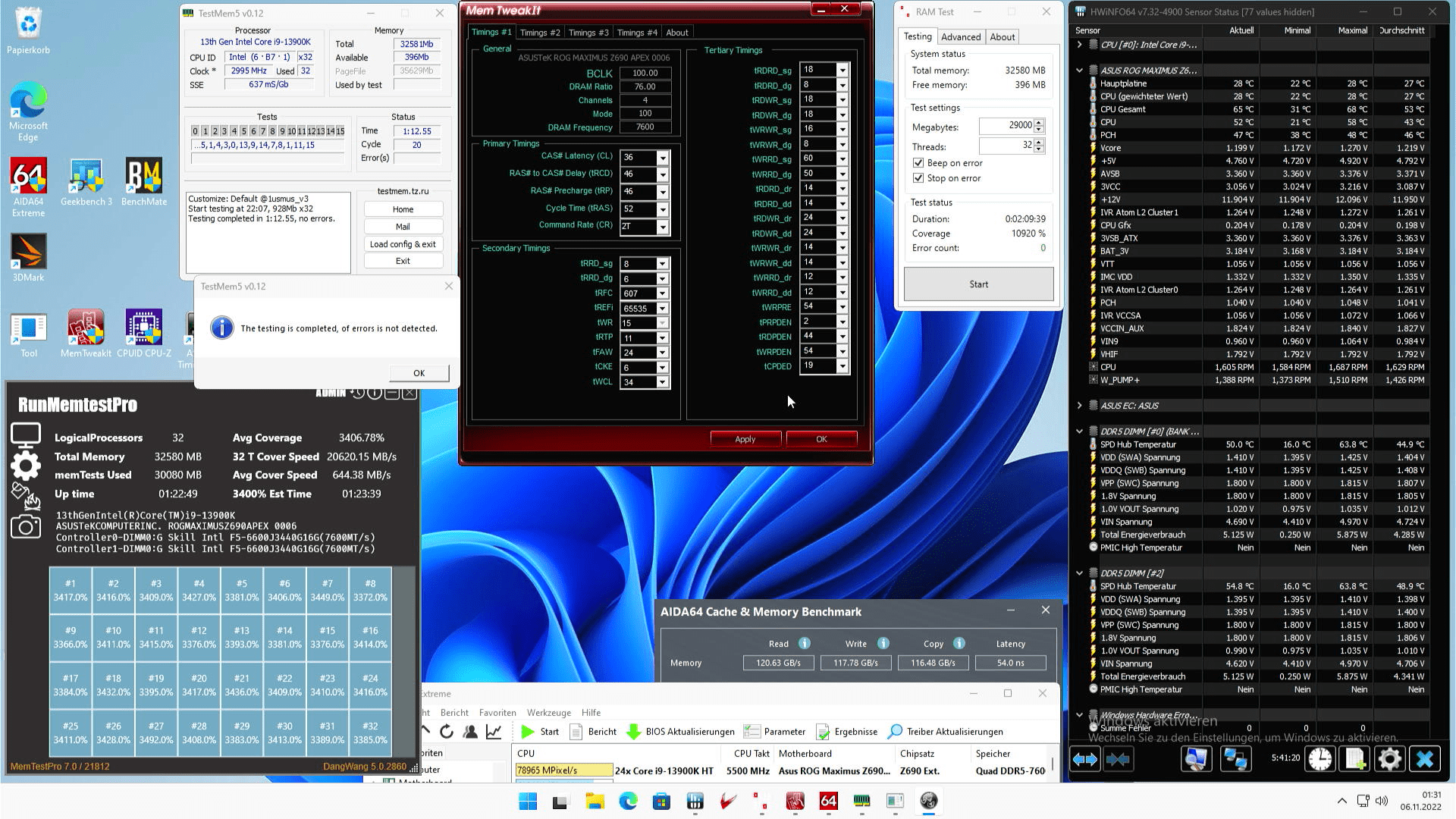Open tCPDED dropdown in Tertiary Timings
1456x819 pixels.
[843, 366]
